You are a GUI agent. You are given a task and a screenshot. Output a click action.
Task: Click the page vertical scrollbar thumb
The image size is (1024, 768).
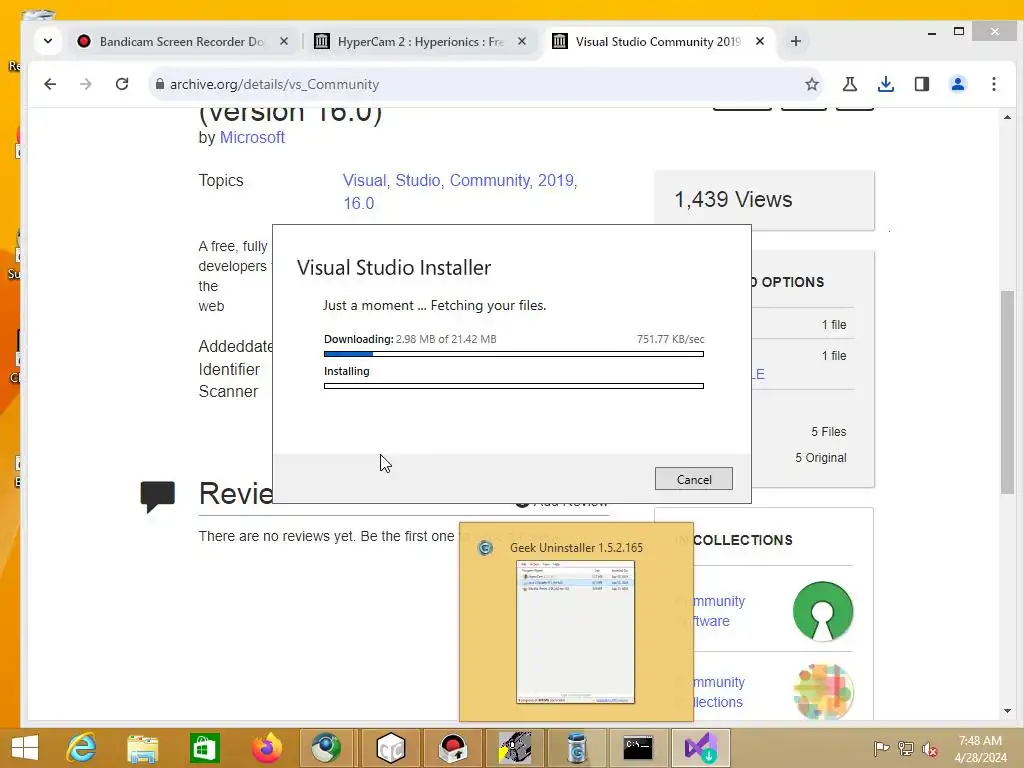click(1007, 392)
